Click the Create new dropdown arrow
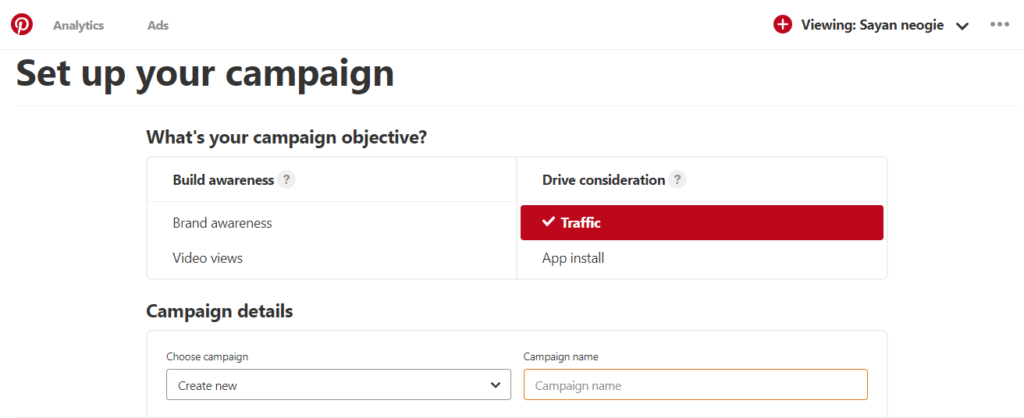 click(x=495, y=385)
